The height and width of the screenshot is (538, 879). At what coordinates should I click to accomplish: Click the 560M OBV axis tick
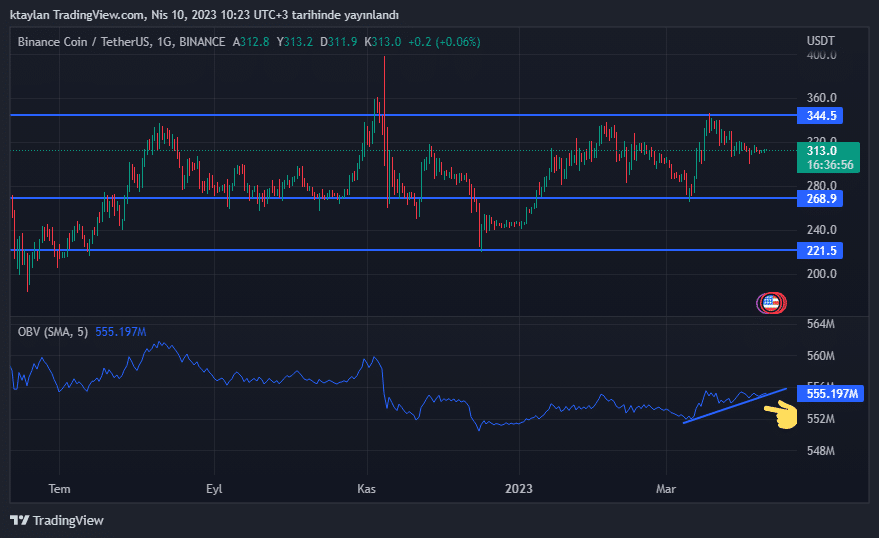(x=821, y=356)
